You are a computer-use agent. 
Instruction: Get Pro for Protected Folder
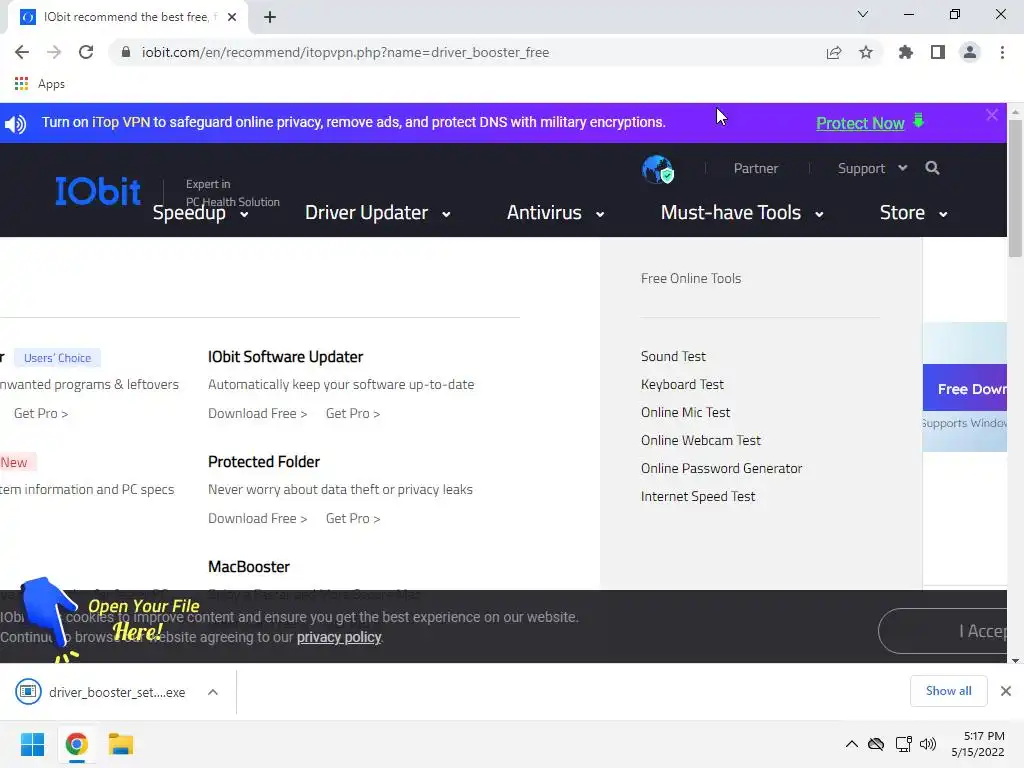pos(353,519)
